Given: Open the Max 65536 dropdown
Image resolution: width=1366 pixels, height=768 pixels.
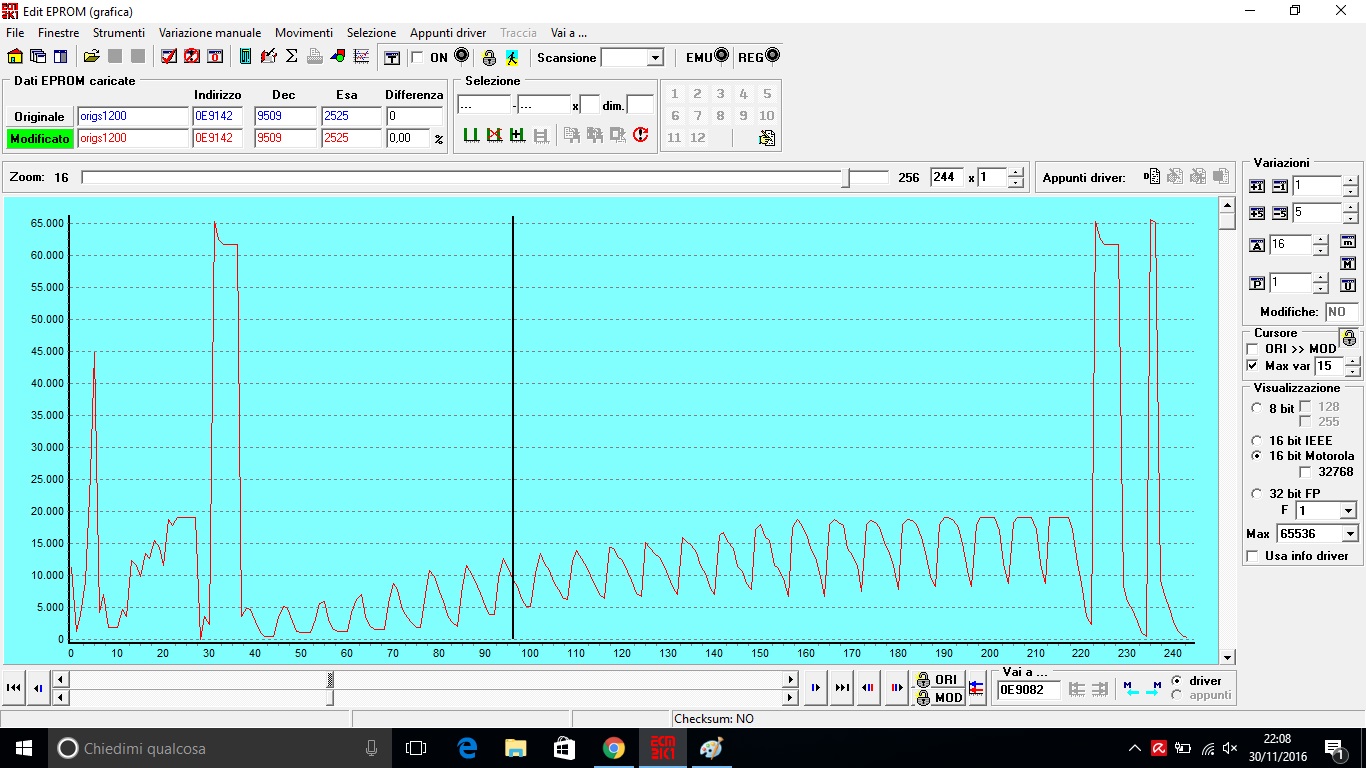Looking at the screenshot, I should 1348,534.
